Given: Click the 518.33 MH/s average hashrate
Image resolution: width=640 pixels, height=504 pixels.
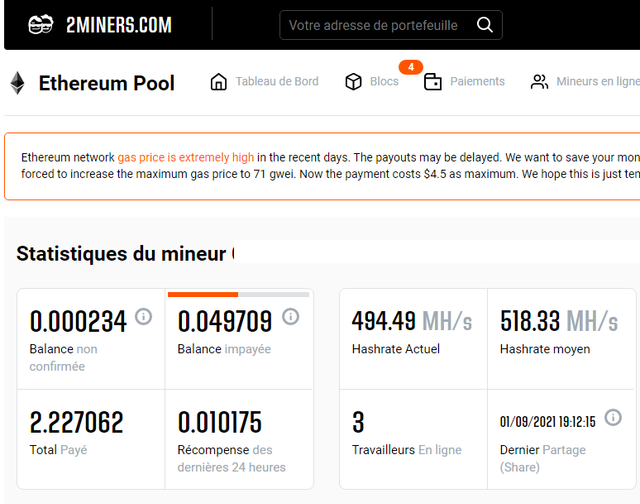Looking at the screenshot, I should pos(559,321).
